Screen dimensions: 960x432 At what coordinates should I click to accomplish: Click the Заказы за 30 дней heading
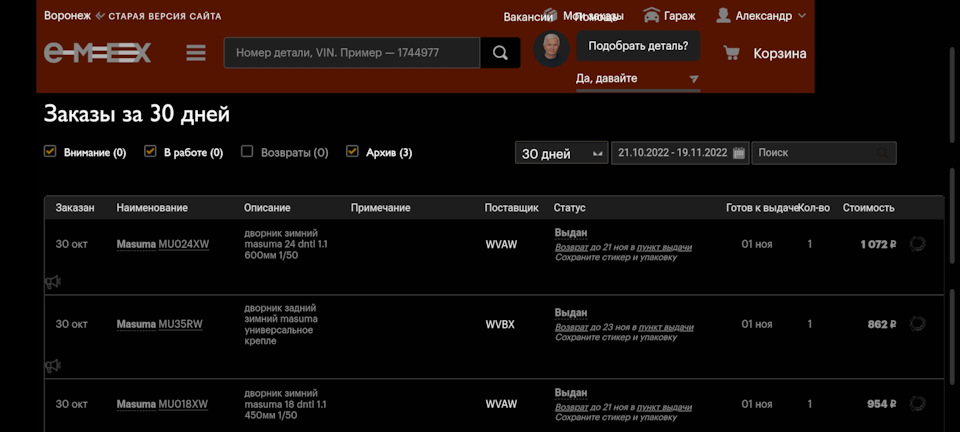click(137, 114)
